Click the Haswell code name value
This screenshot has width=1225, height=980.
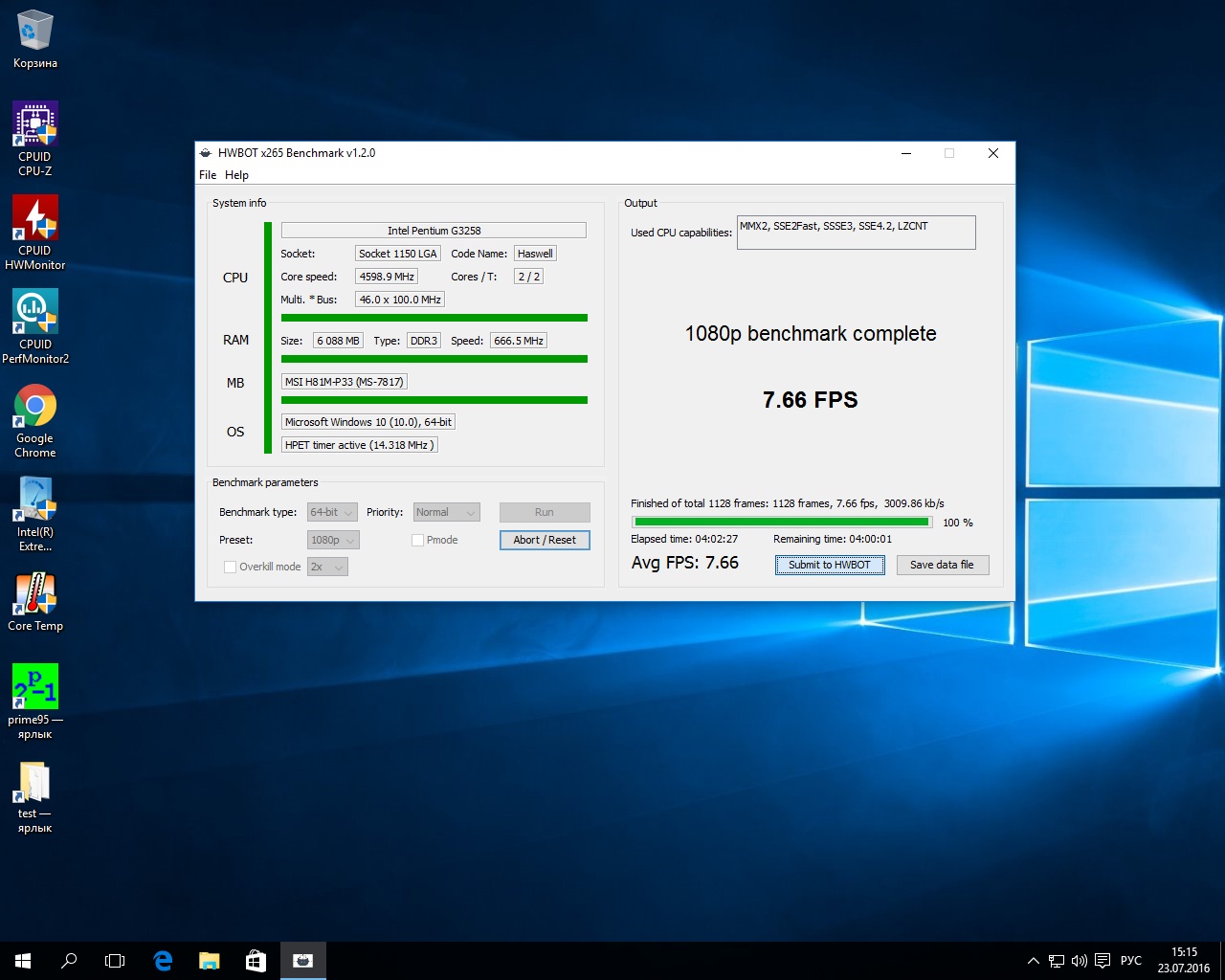coord(535,254)
